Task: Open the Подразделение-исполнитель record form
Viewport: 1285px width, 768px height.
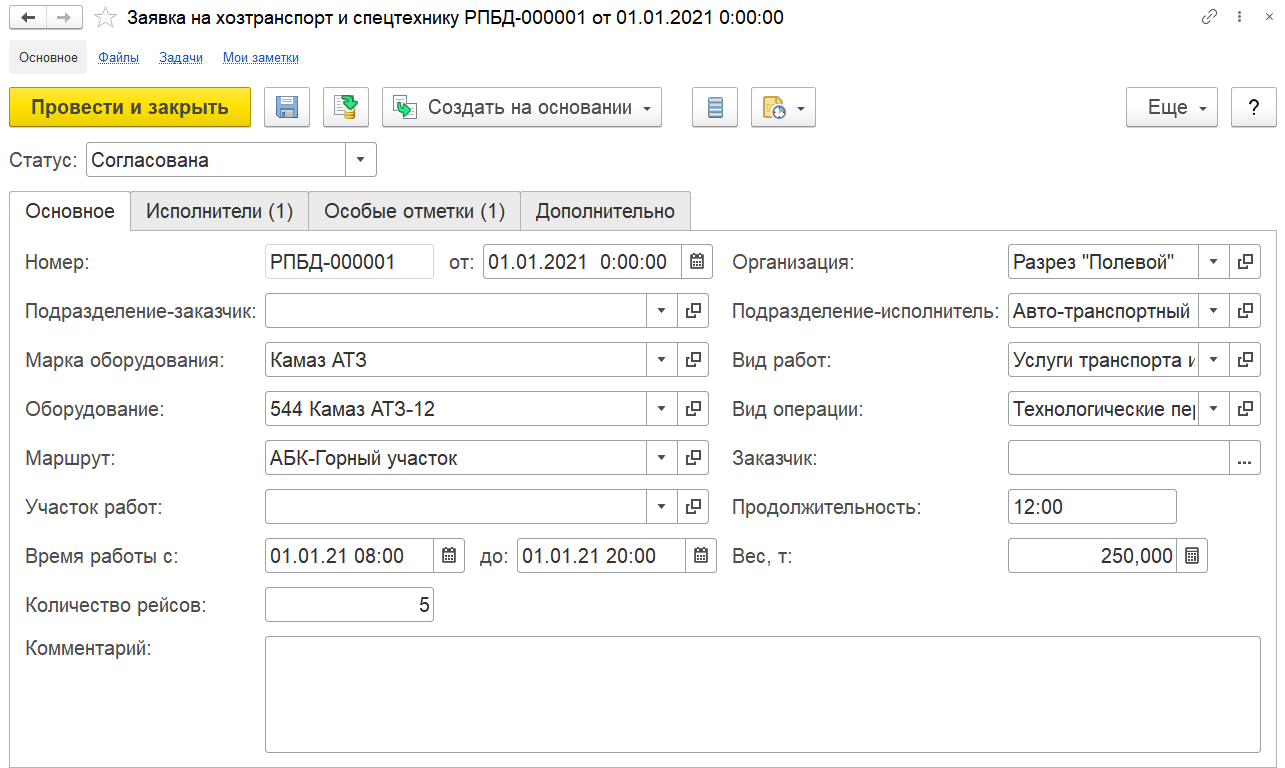Action: point(1245,311)
